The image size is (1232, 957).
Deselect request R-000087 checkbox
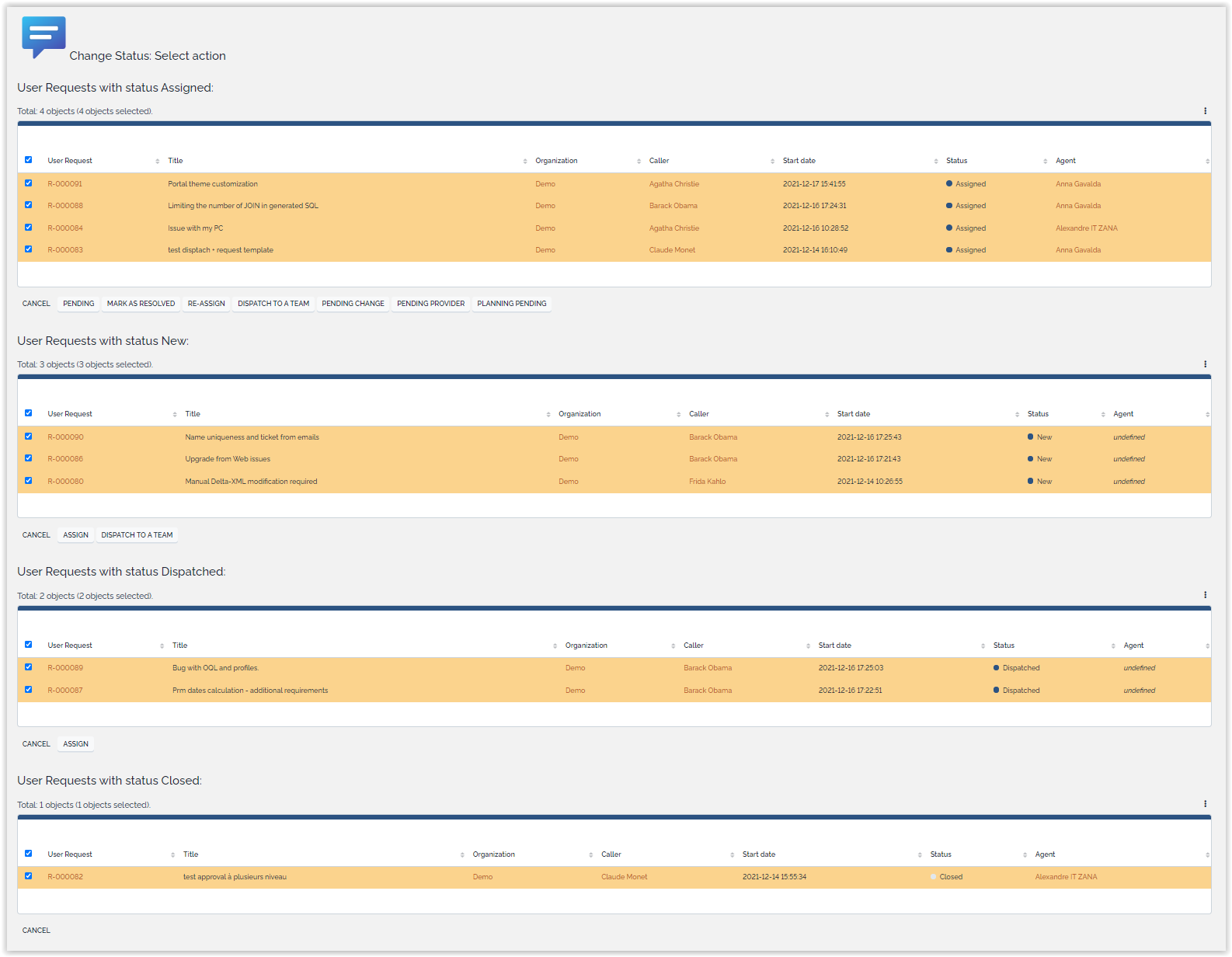pos(29,690)
